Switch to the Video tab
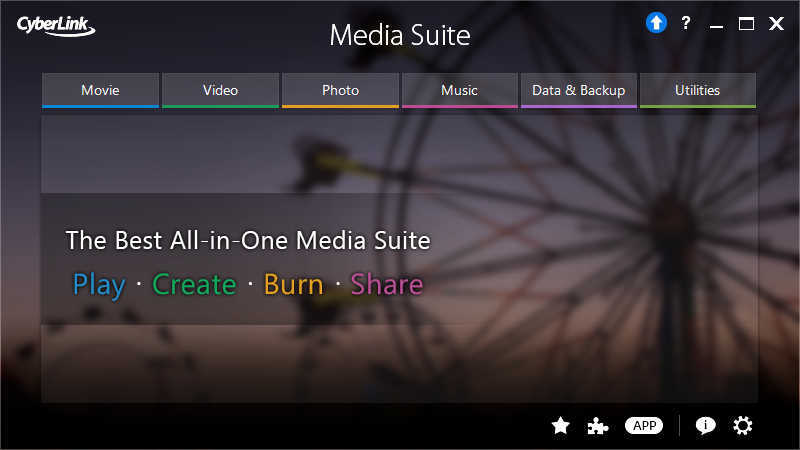Screen dimensions: 800x450 pos(220,90)
